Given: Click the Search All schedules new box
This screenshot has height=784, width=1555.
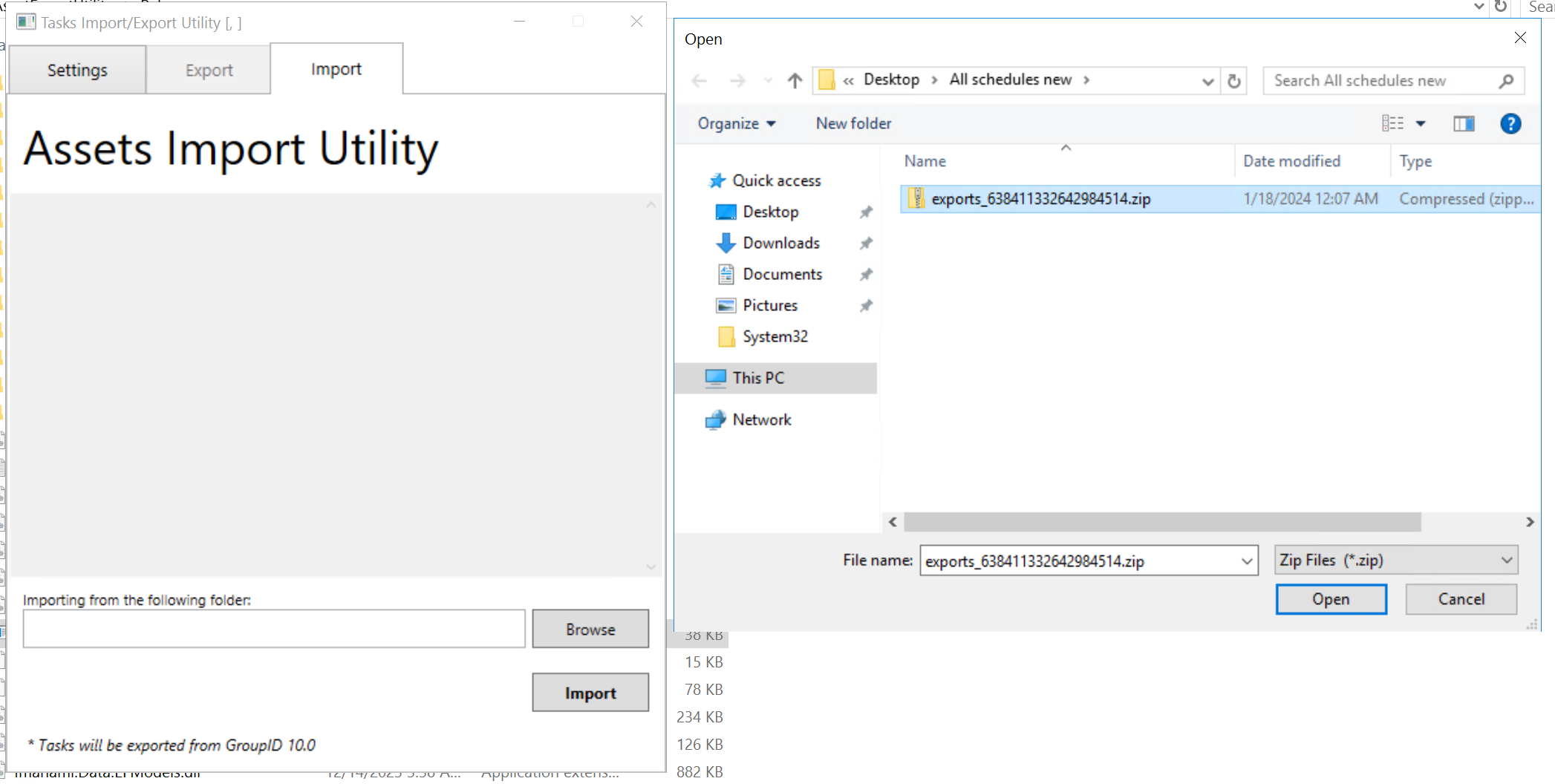Looking at the screenshot, I should click(x=1381, y=80).
